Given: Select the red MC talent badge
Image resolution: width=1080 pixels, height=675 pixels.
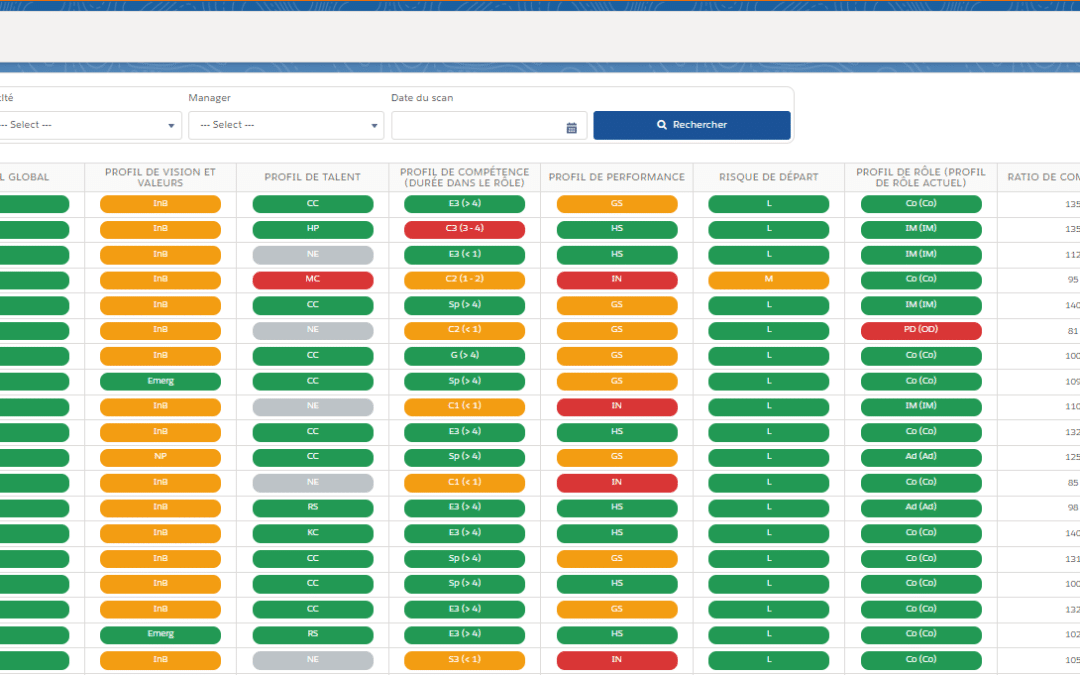Looking at the screenshot, I should (313, 280).
